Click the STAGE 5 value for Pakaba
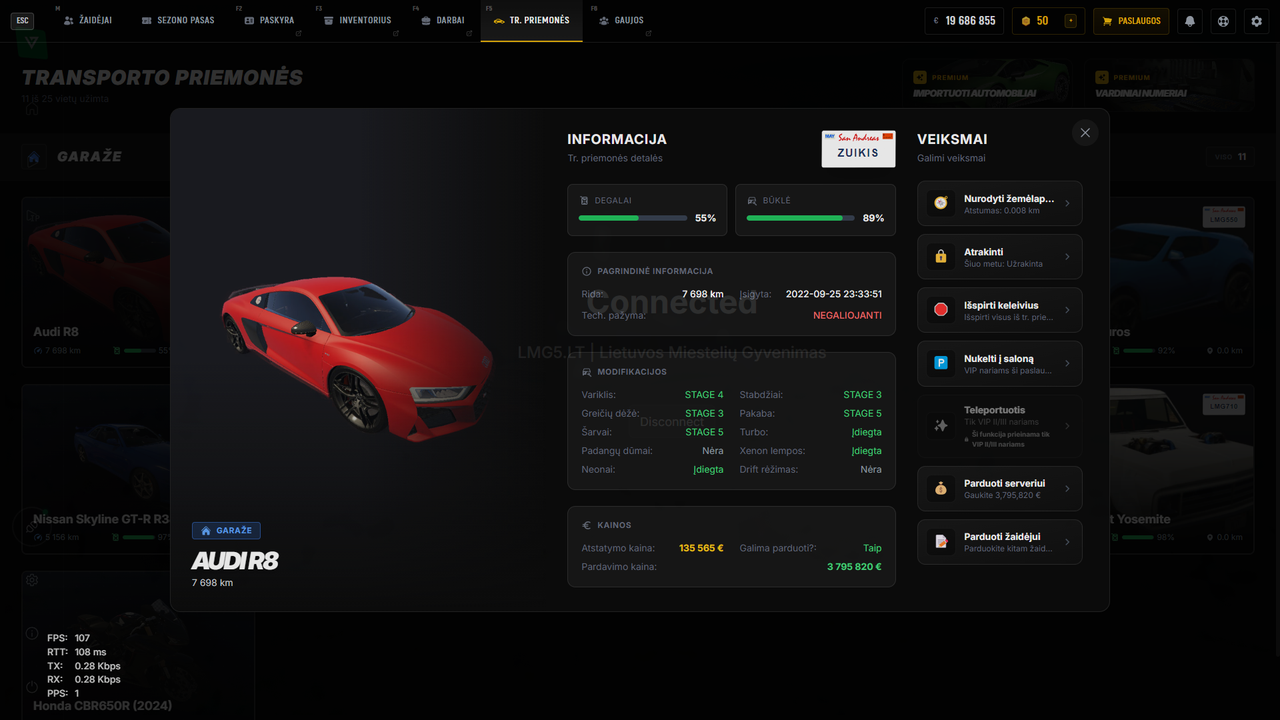The height and width of the screenshot is (720, 1280). coord(862,413)
